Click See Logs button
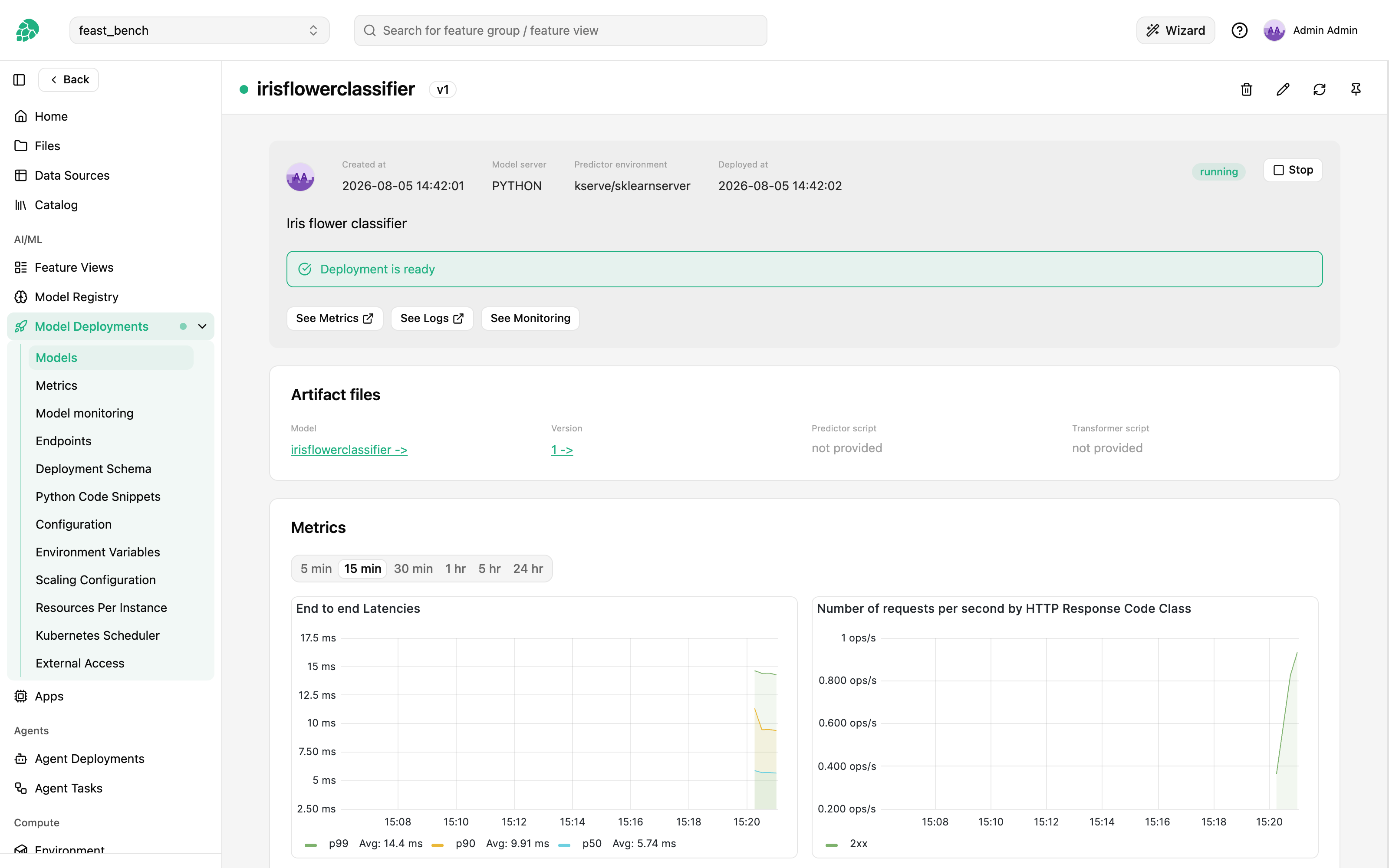The width and height of the screenshot is (1389, 868). point(431,318)
